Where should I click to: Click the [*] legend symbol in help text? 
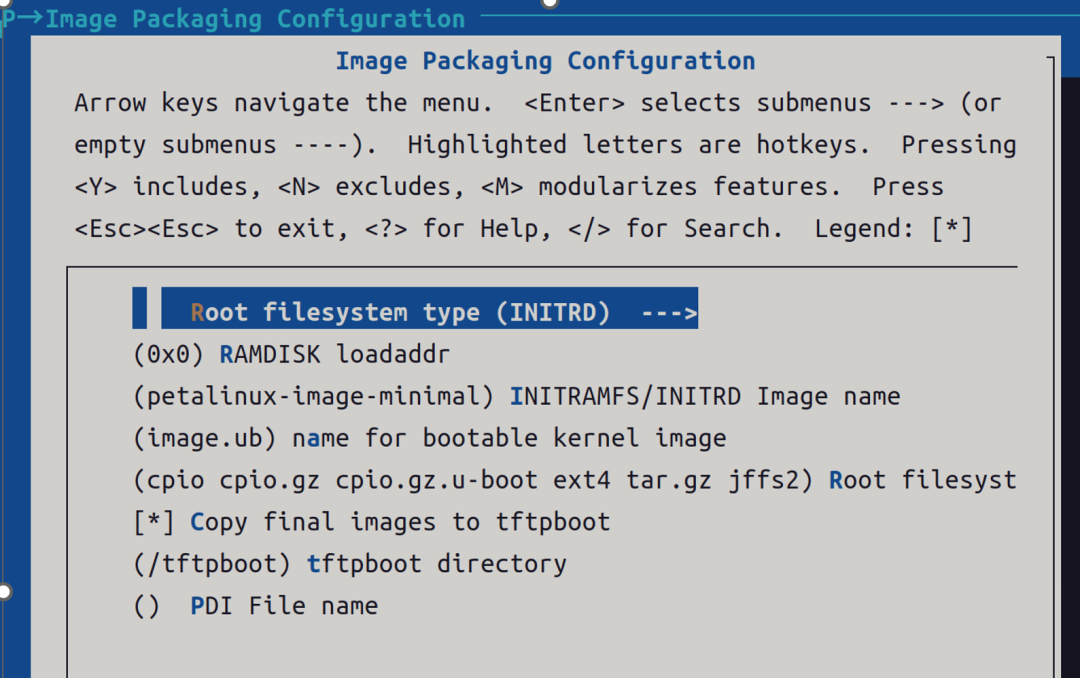[951, 228]
